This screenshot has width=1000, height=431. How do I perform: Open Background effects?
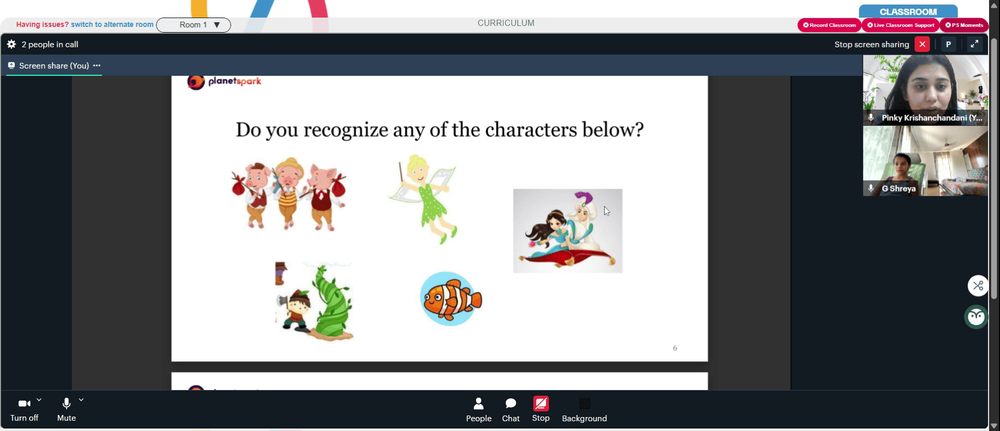584,410
